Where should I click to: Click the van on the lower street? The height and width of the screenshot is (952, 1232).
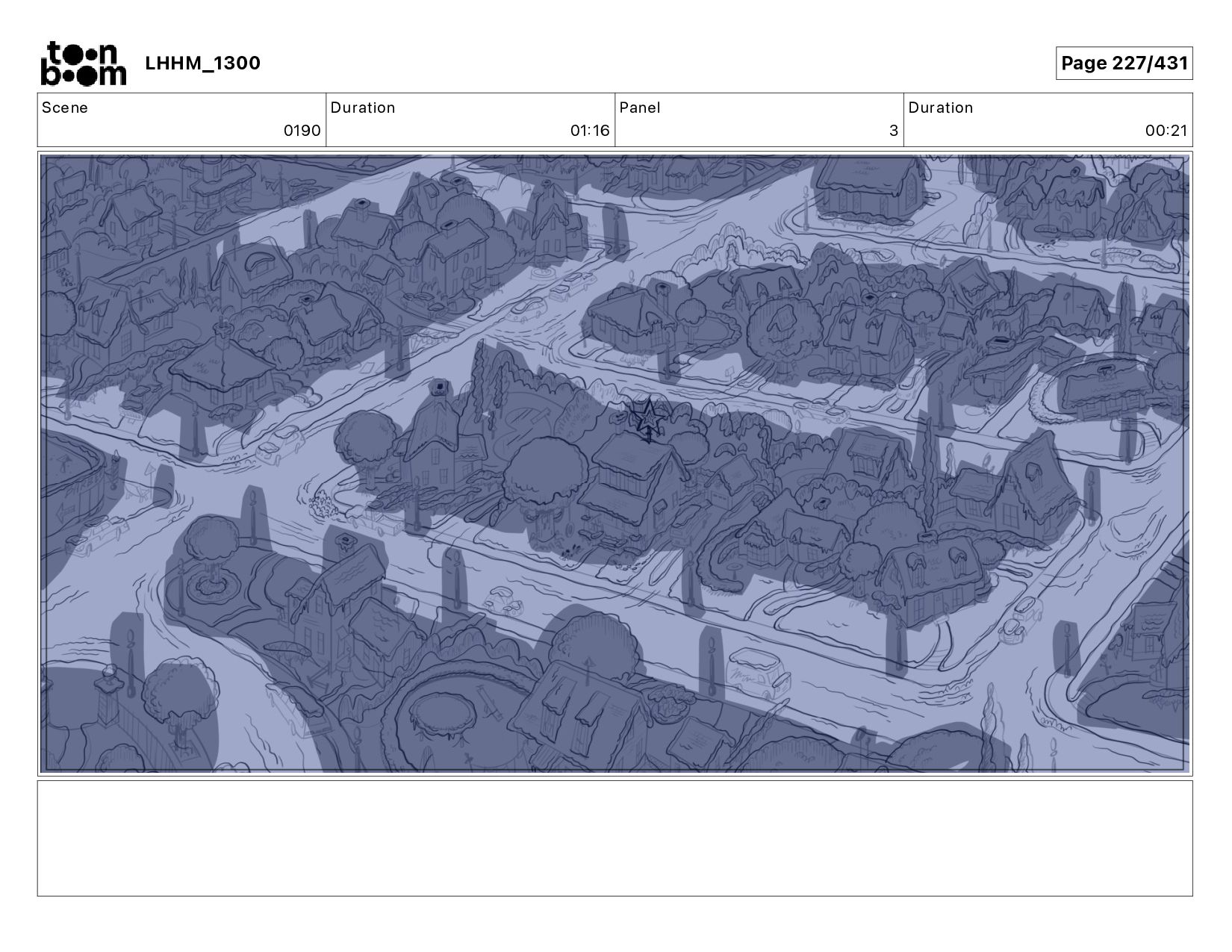tap(759, 673)
